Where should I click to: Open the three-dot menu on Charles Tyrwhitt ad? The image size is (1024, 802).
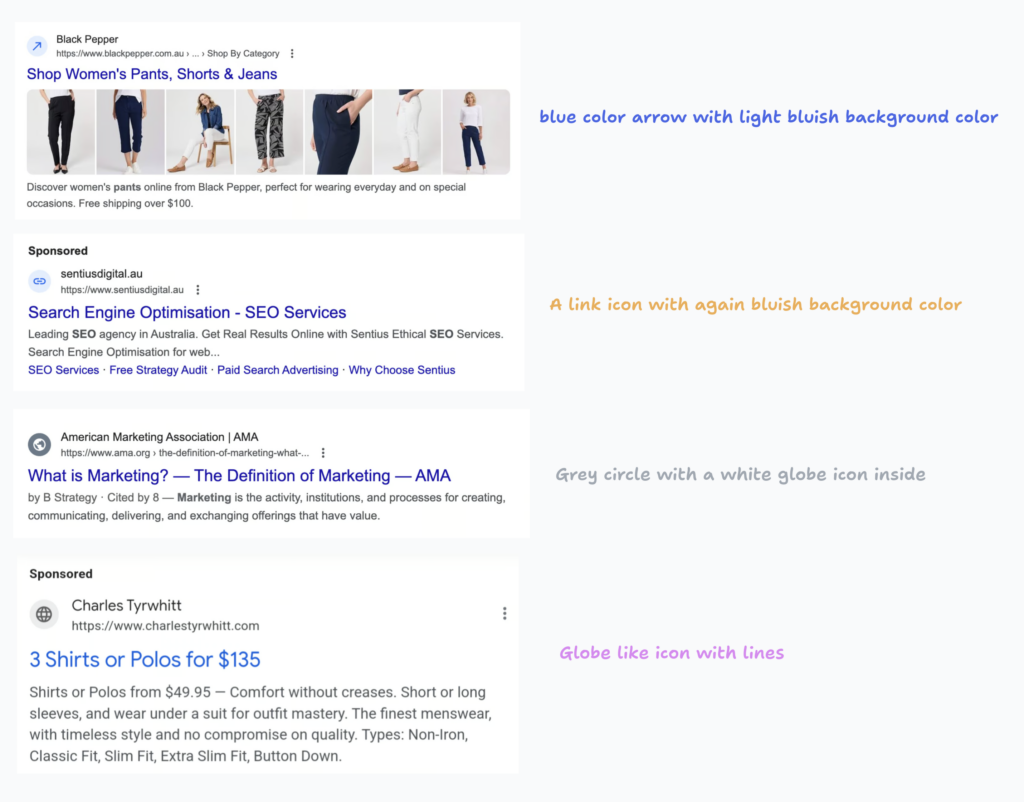504,613
